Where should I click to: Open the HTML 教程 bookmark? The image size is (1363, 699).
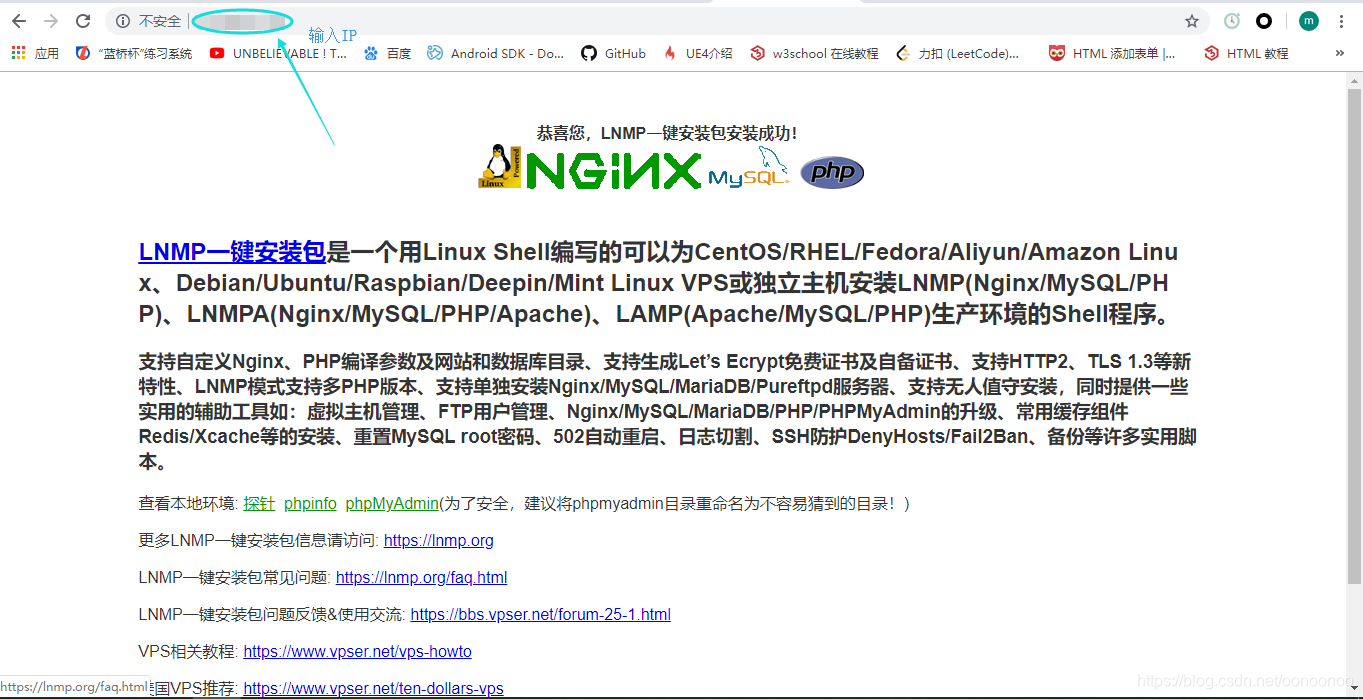point(1246,53)
